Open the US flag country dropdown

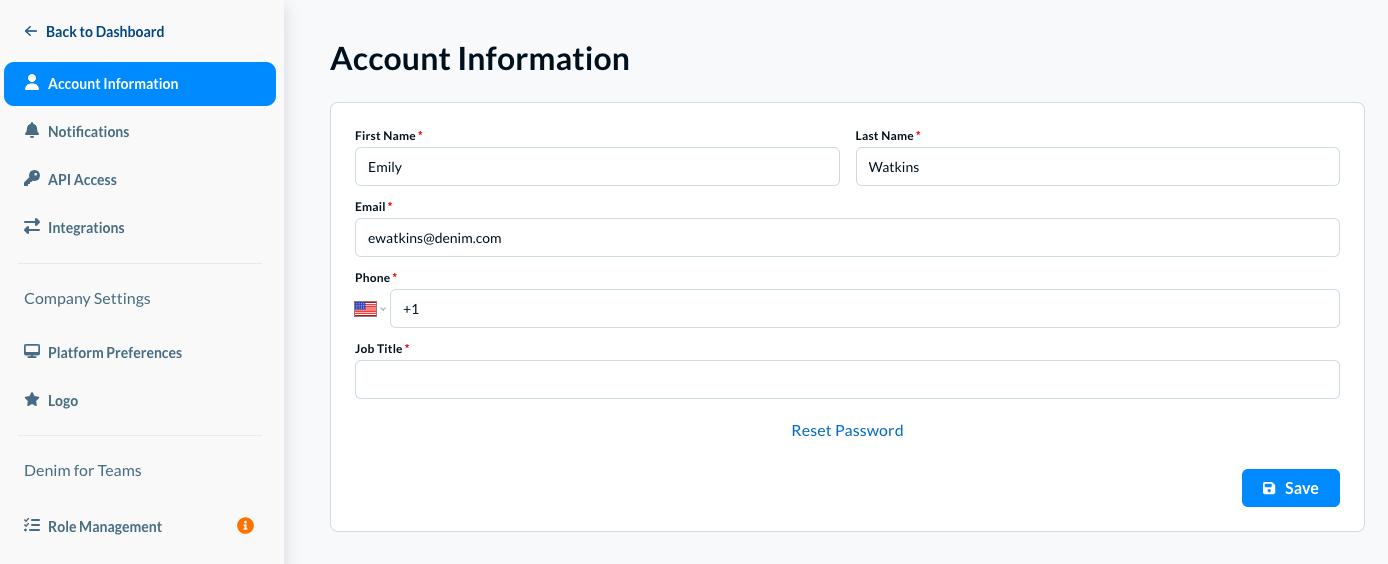pos(370,309)
